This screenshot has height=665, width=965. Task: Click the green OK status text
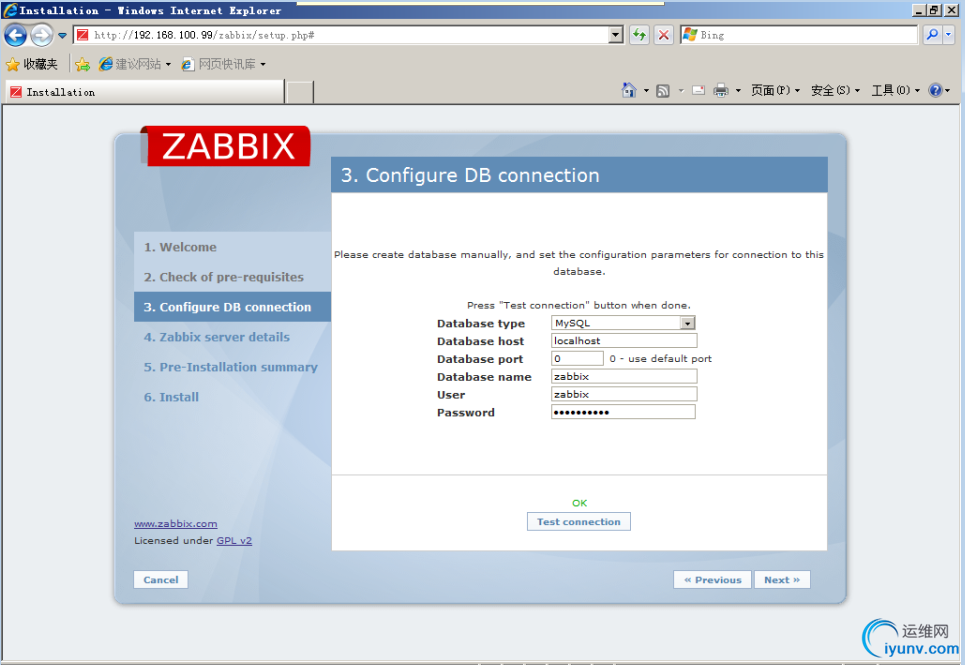tap(579, 503)
